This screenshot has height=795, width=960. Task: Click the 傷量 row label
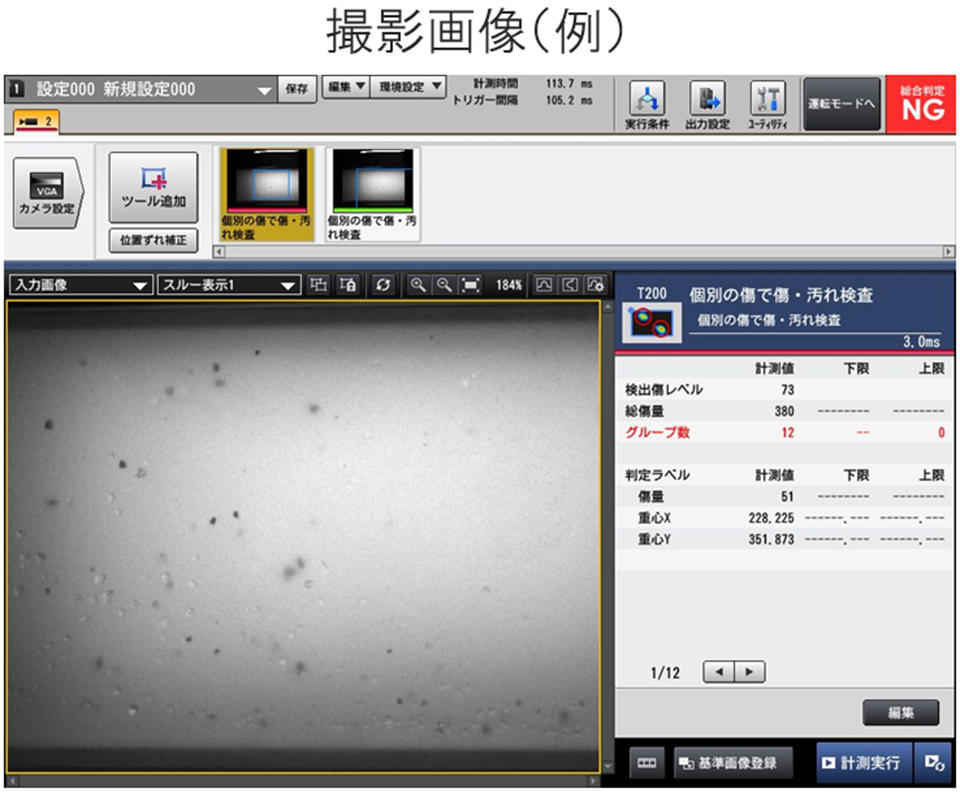(x=651, y=497)
